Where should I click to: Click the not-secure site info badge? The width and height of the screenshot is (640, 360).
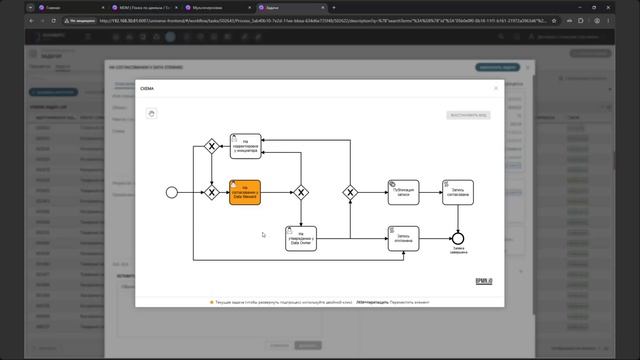[80, 20]
